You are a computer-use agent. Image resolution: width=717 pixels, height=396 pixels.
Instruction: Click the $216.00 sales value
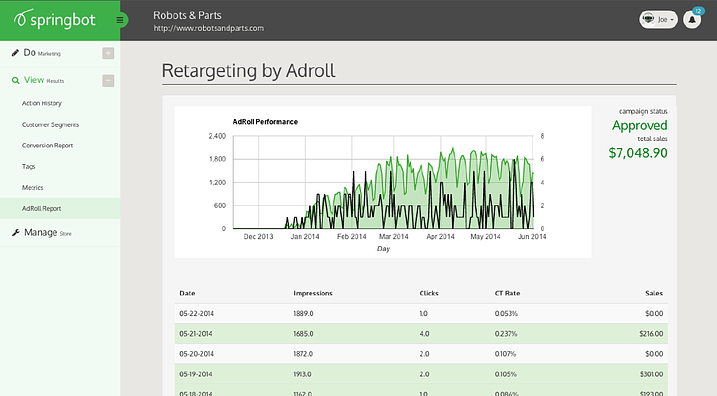pos(651,334)
